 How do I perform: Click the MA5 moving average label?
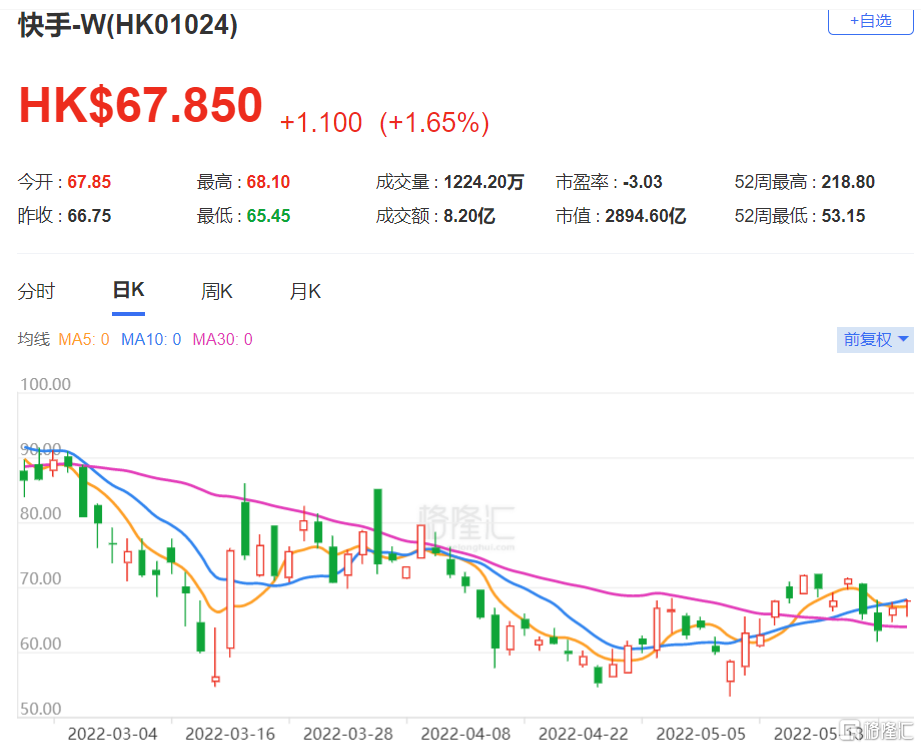pos(84,340)
